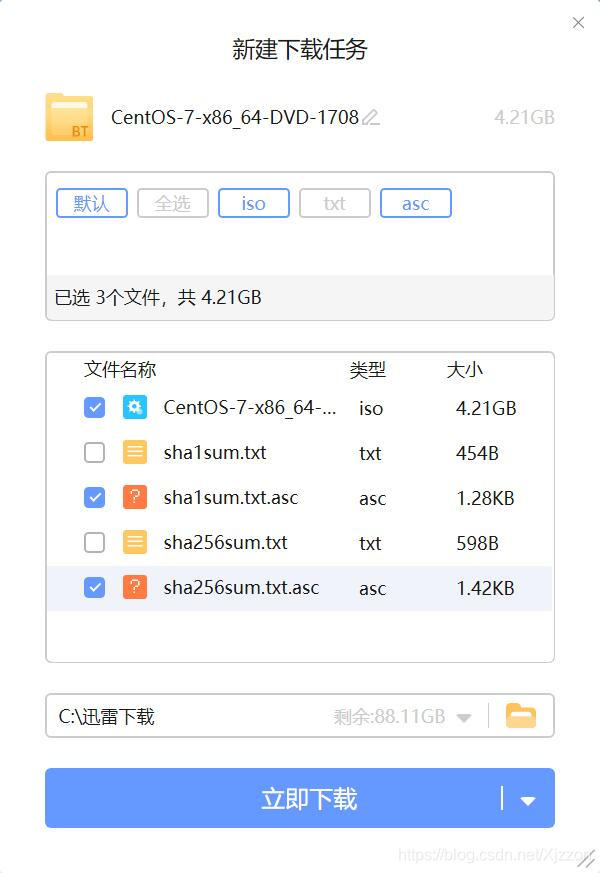The width and height of the screenshot is (600, 873).
Task: Uncheck the sha1sum.txt.asc checkbox
Action: 95,497
